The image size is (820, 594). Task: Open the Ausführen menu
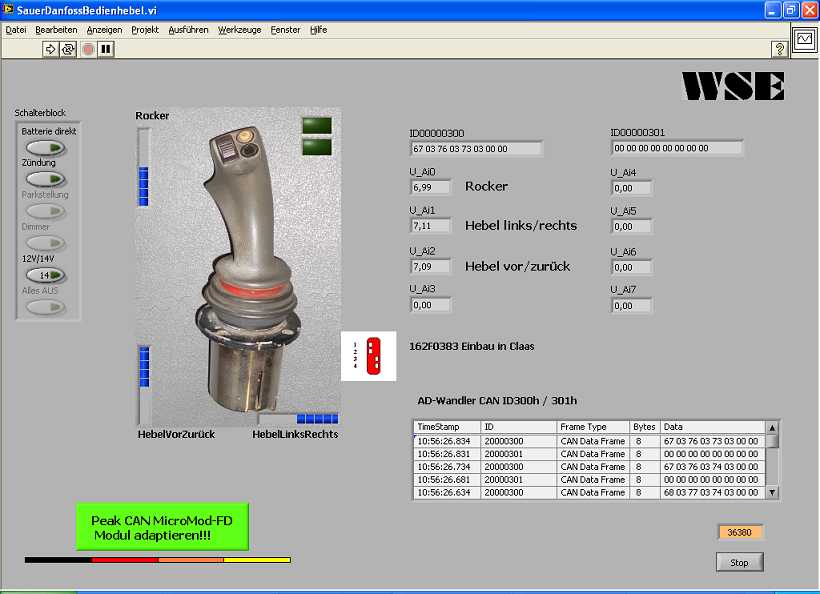(x=188, y=30)
